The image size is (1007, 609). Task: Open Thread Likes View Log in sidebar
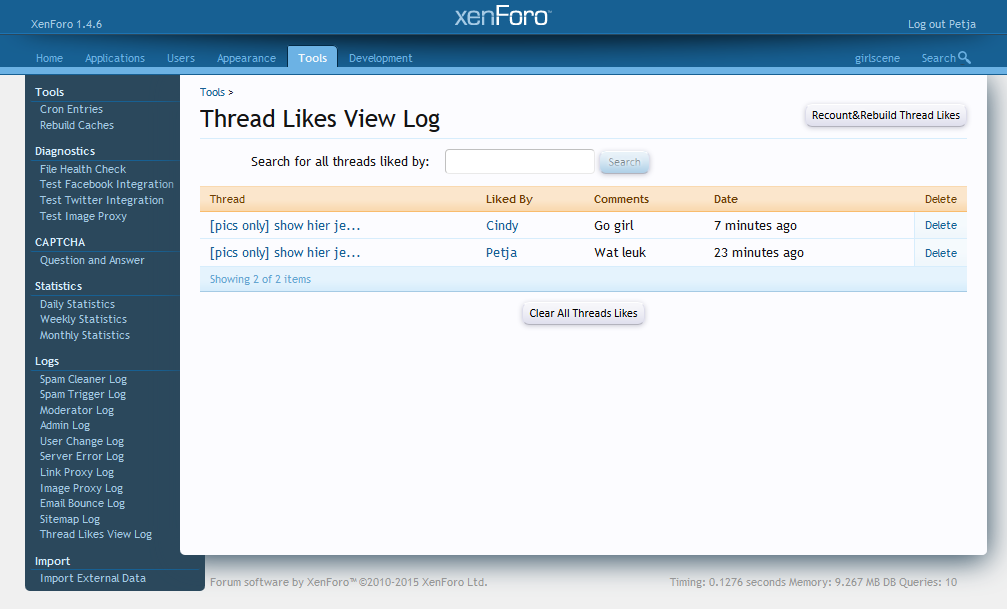96,534
